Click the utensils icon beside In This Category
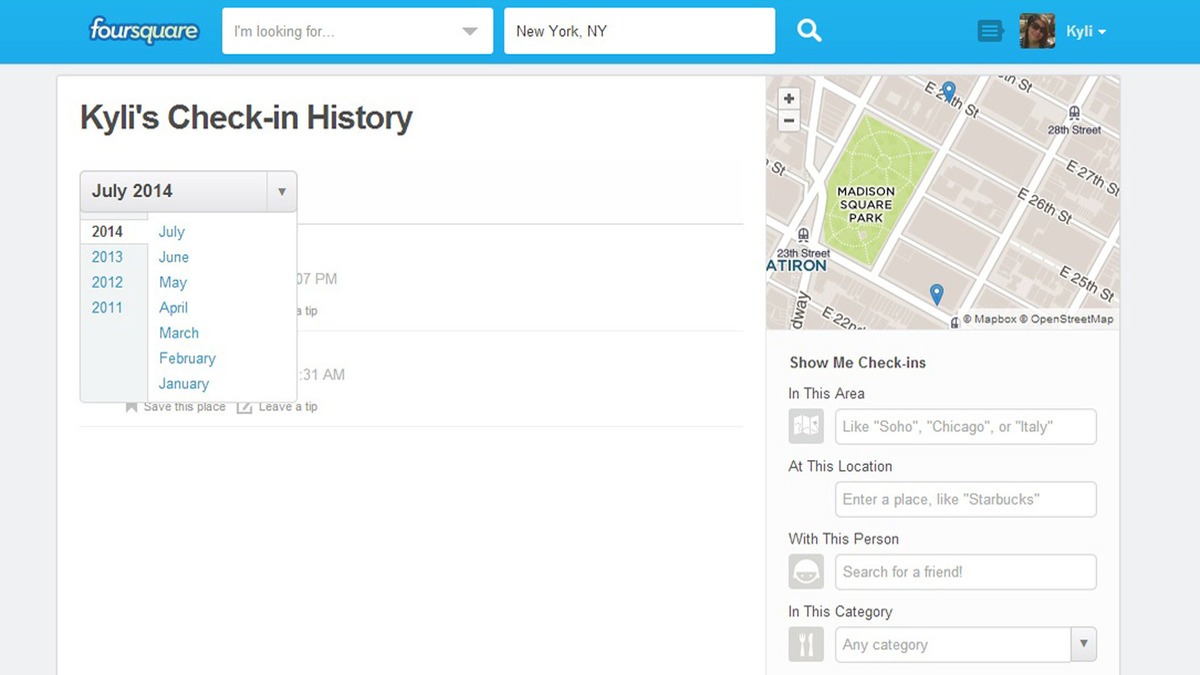The height and width of the screenshot is (675, 1200). (x=806, y=644)
